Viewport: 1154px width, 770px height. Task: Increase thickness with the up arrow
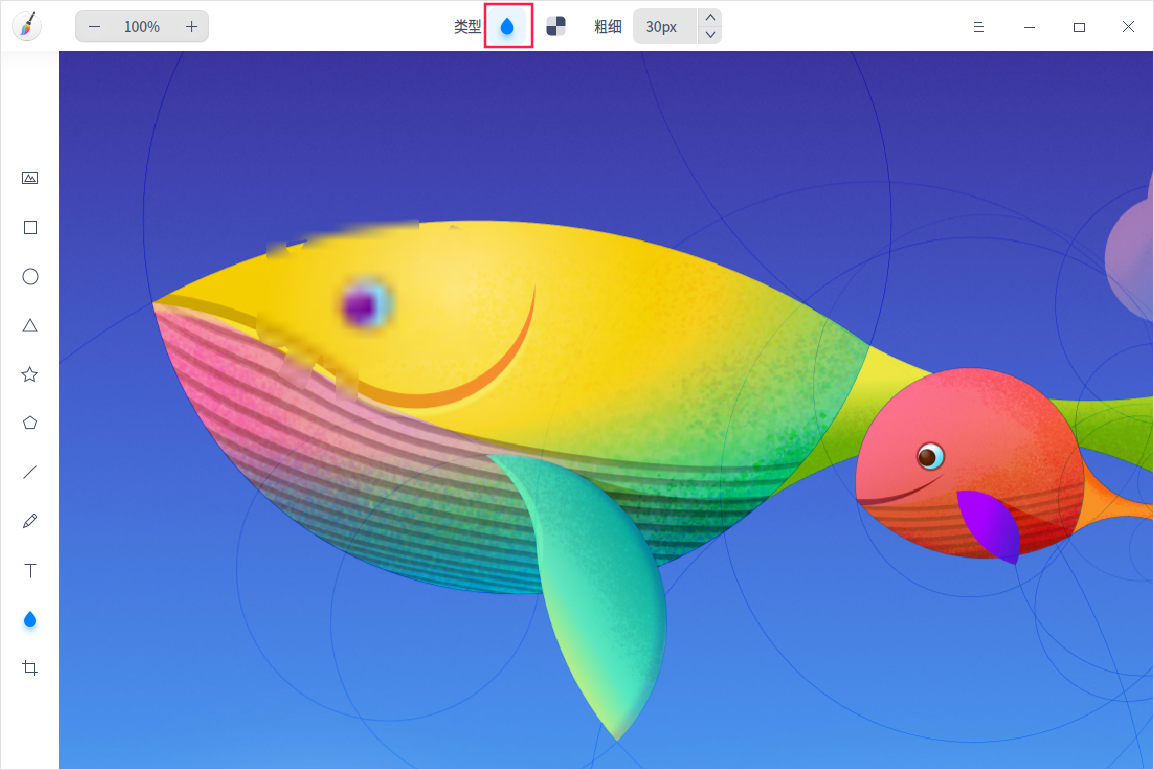click(x=710, y=18)
